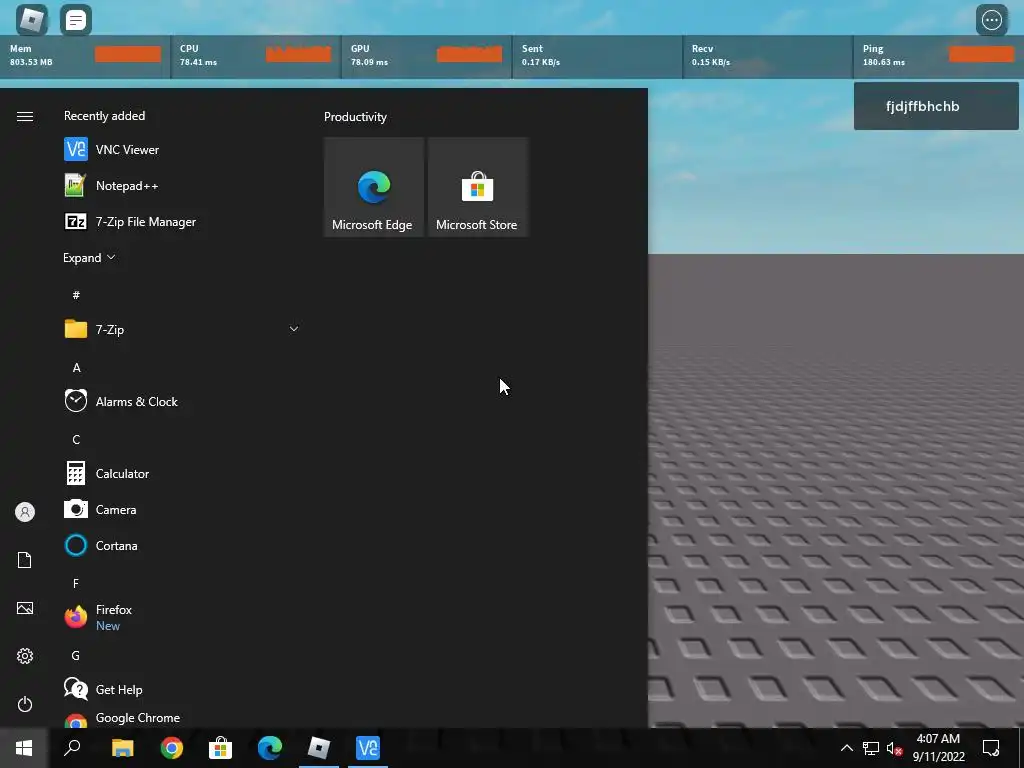Open the notification Action Center
Viewport: 1024px width, 768px height.
(x=991, y=748)
